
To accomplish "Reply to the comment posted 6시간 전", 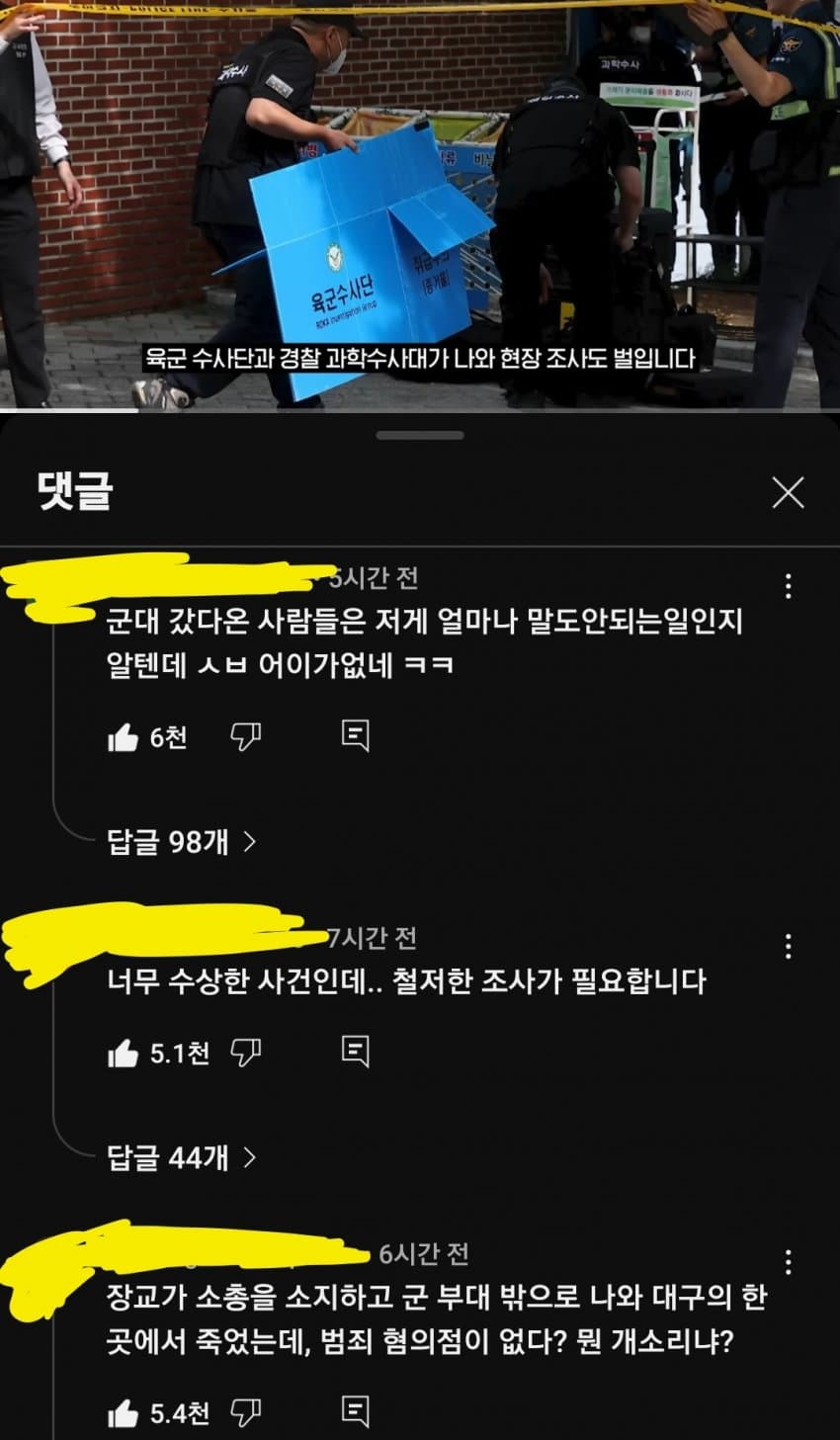I will tap(355, 1411).
